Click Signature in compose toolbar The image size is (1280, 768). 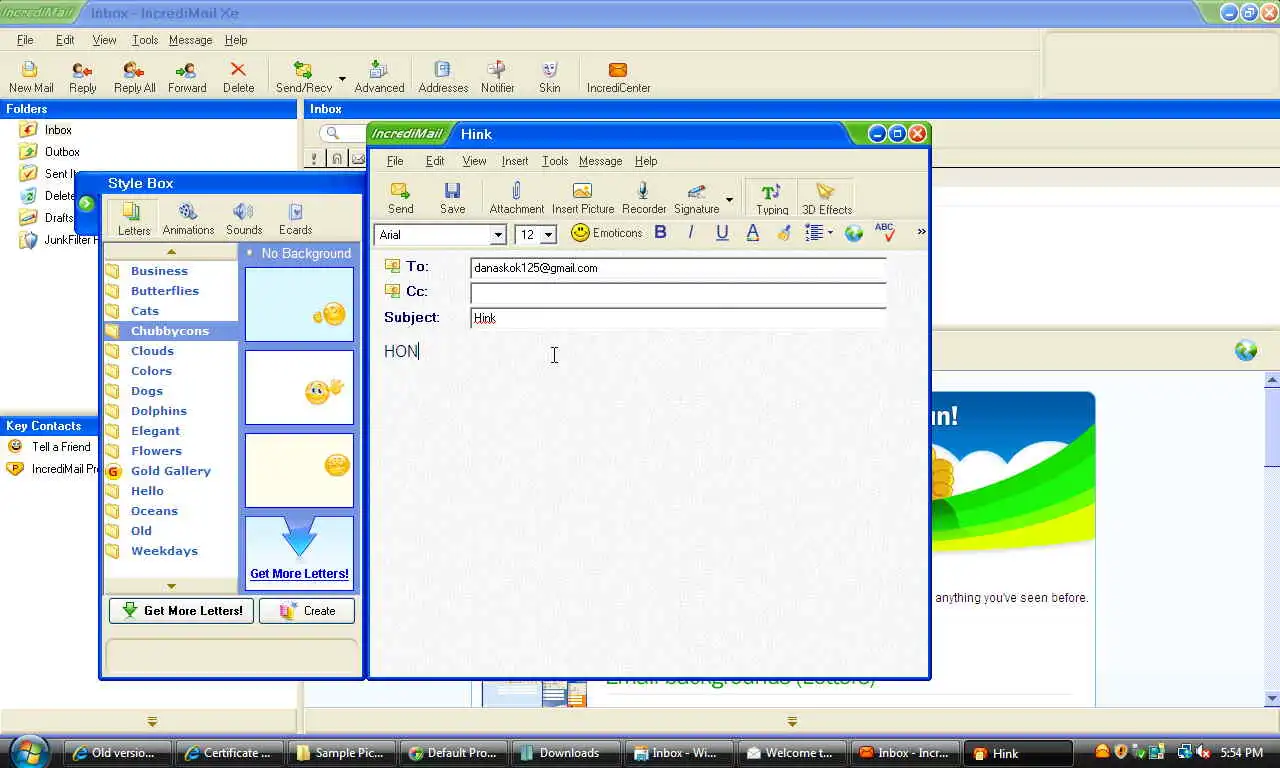(697, 198)
